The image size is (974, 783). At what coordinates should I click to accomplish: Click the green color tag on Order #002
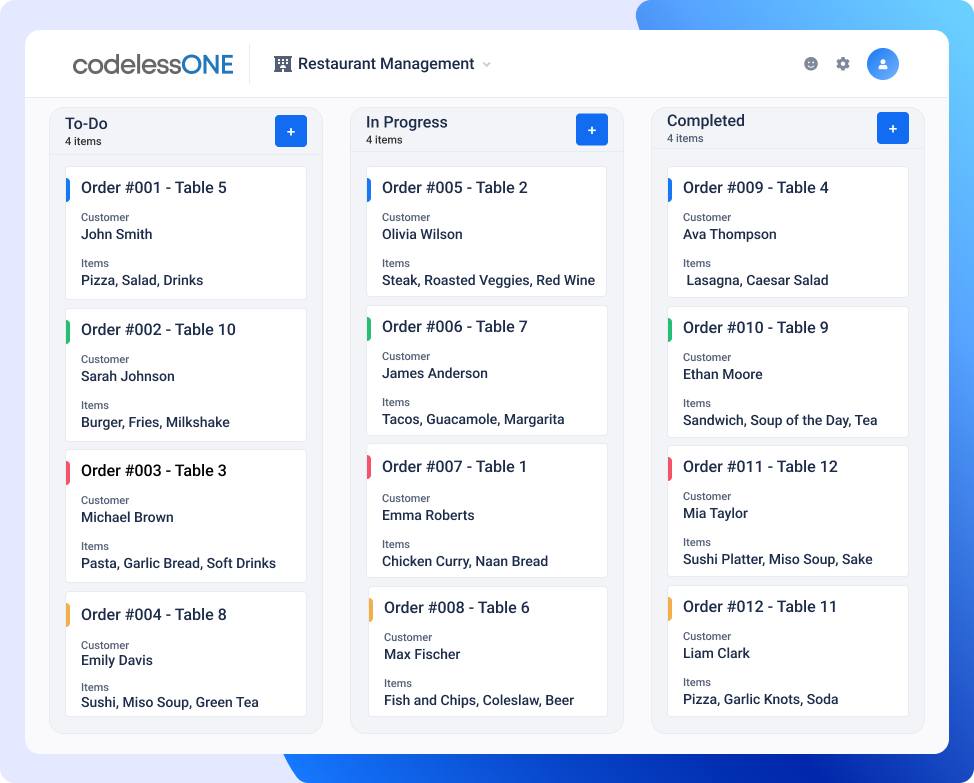(x=68, y=332)
